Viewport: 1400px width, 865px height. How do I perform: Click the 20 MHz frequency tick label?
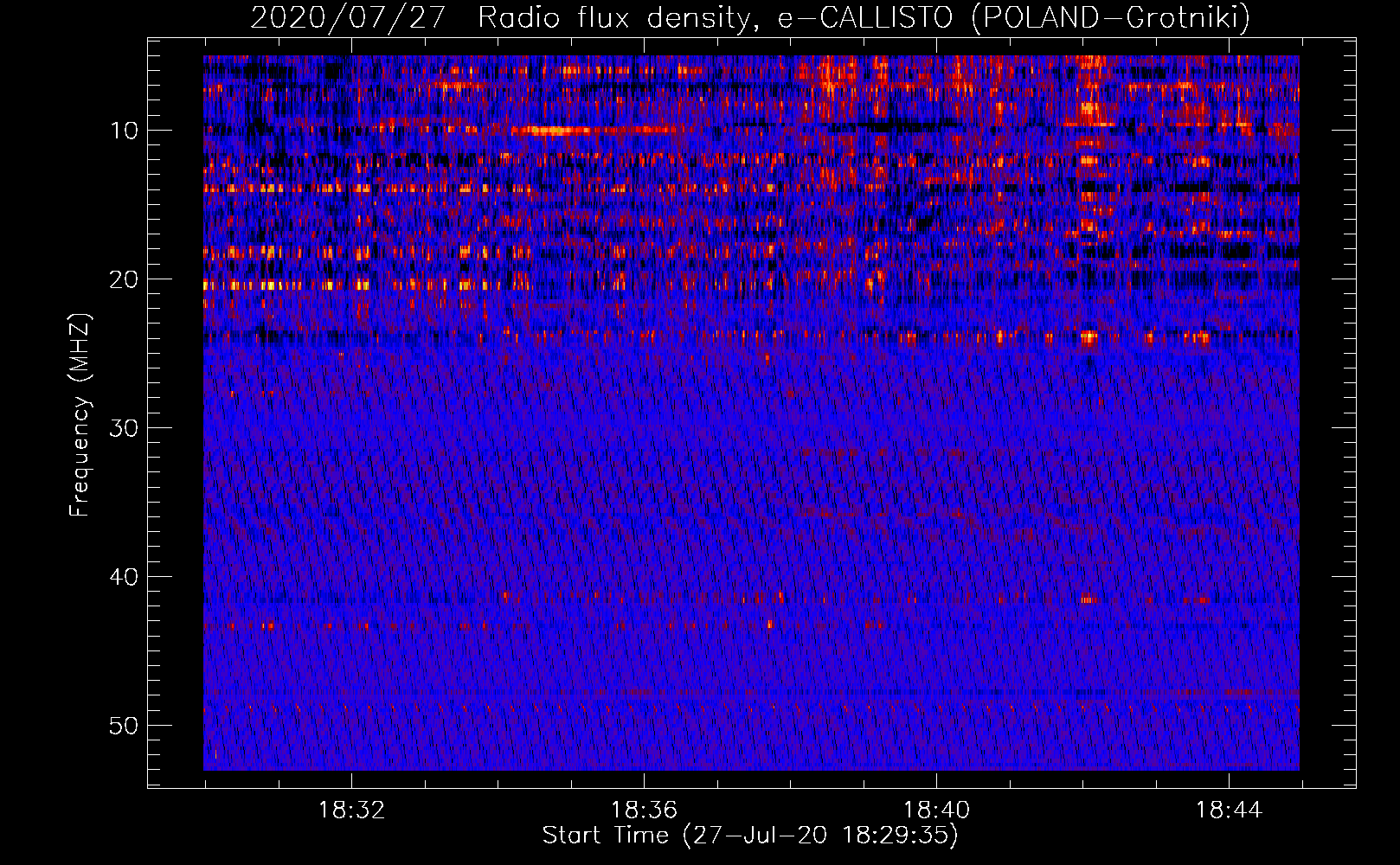(x=125, y=279)
